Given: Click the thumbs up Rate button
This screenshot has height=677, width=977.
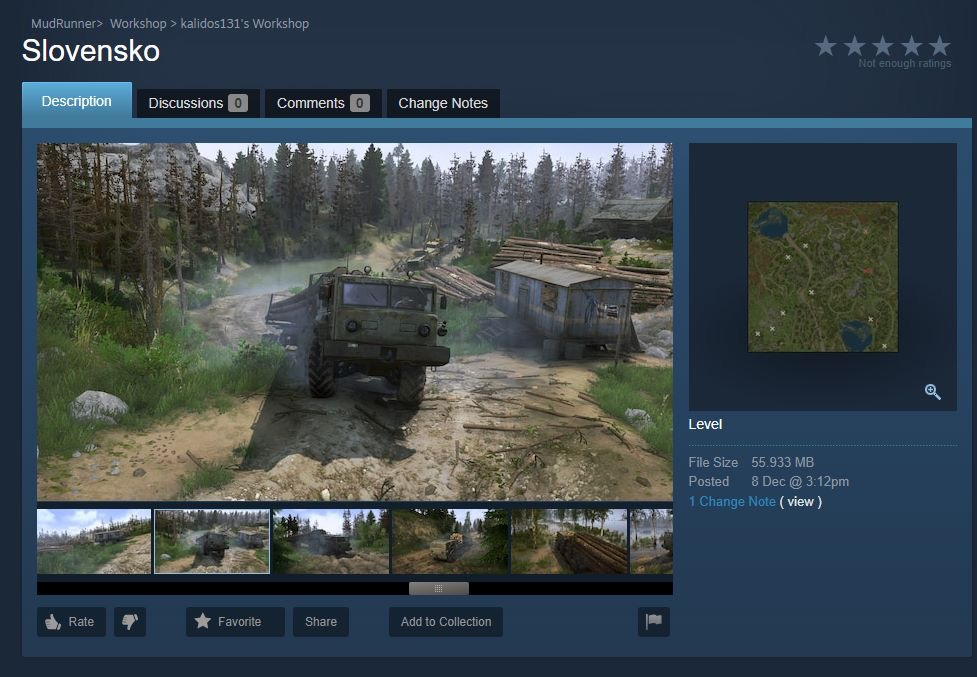Looking at the screenshot, I should coord(71,622).
